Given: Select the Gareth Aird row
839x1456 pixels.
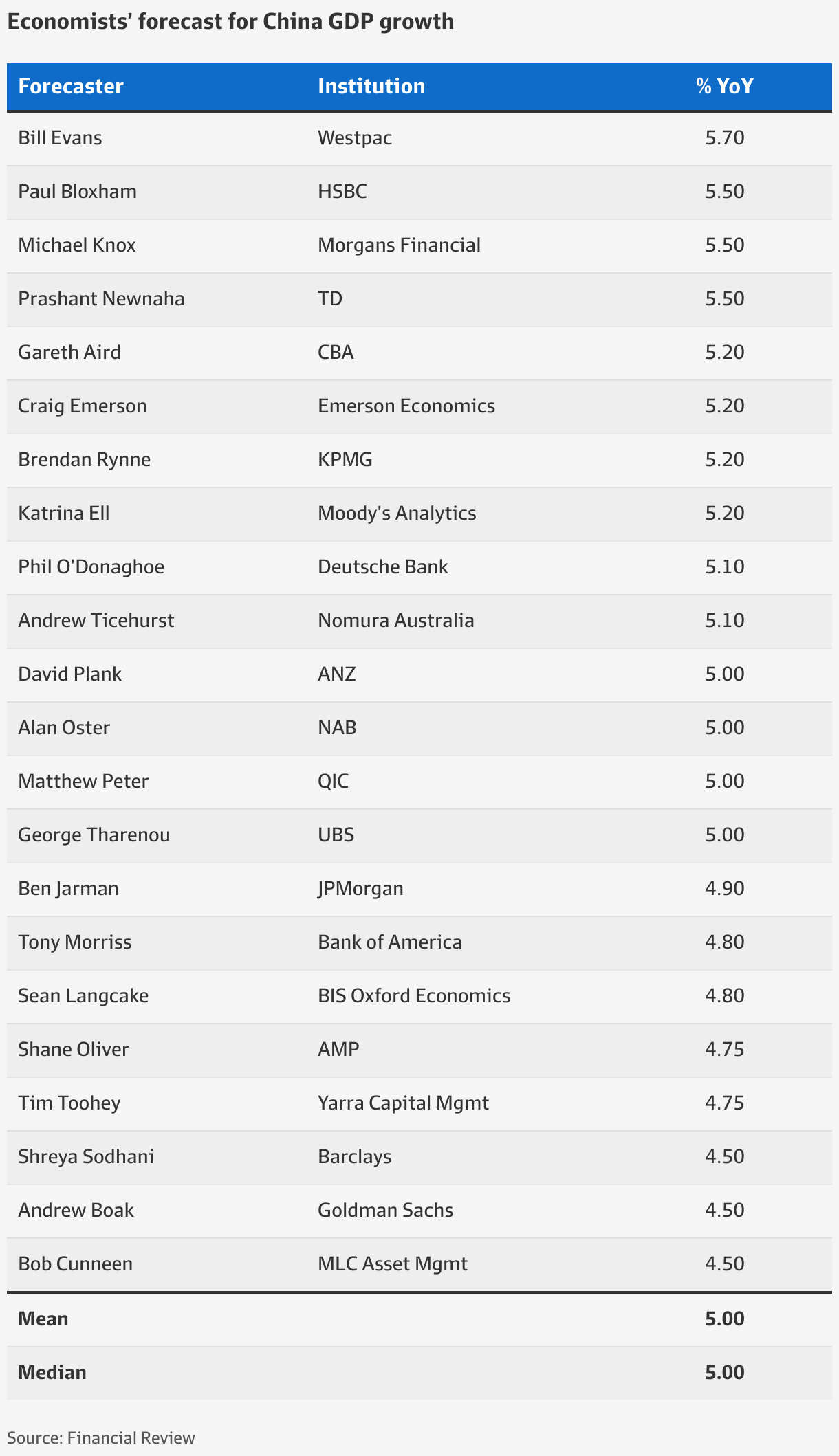Looking at the screenshot, I should point(419,353).
